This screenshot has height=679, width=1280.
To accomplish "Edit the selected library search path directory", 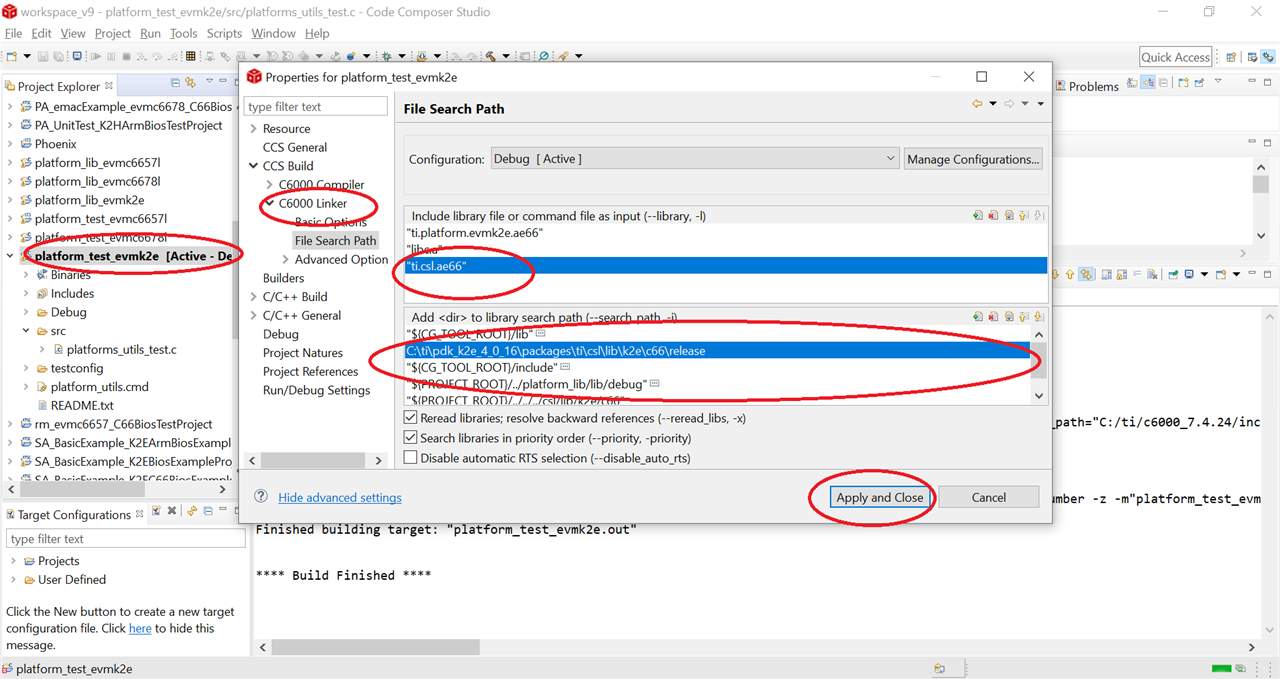I will pyautogui.click(x=1009, y=317).
